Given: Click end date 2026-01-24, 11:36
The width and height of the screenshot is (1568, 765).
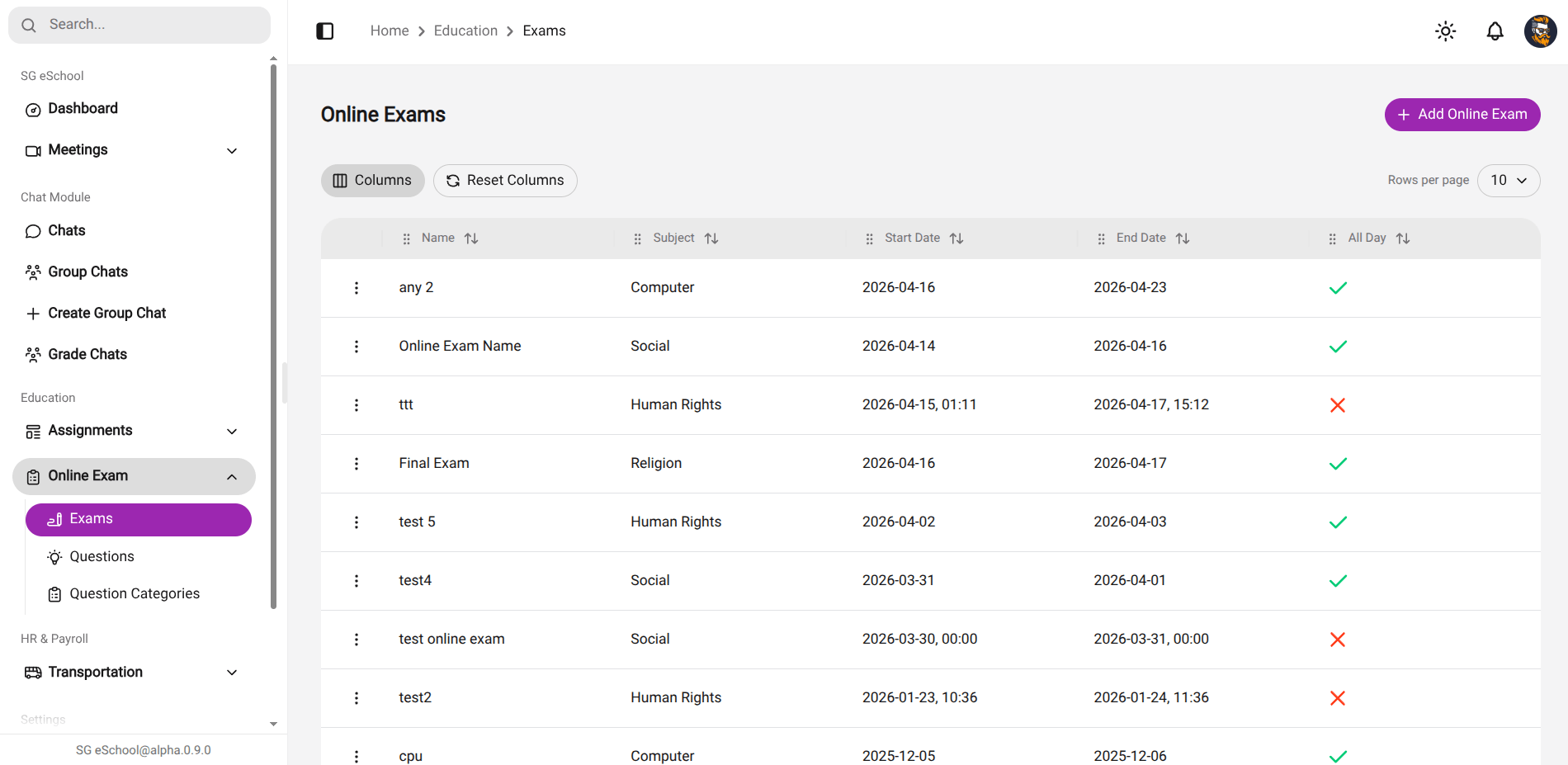Looking at the screenshot, I should pyautogui.click(x=1151, y=698).
